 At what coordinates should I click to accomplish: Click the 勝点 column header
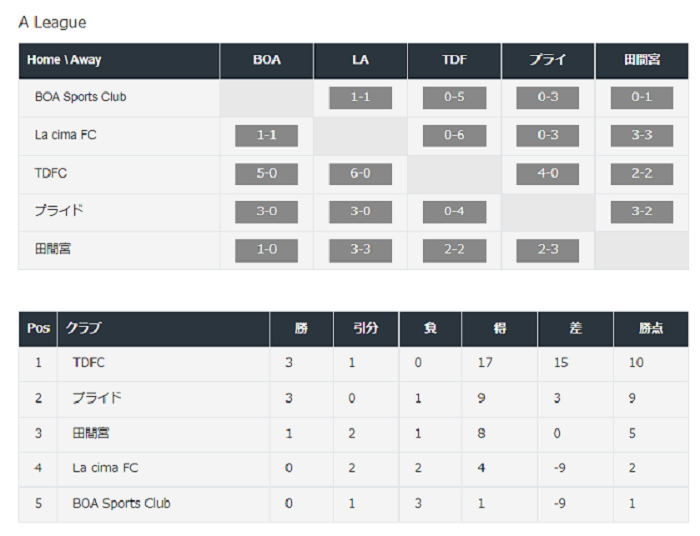pos(651,329)
